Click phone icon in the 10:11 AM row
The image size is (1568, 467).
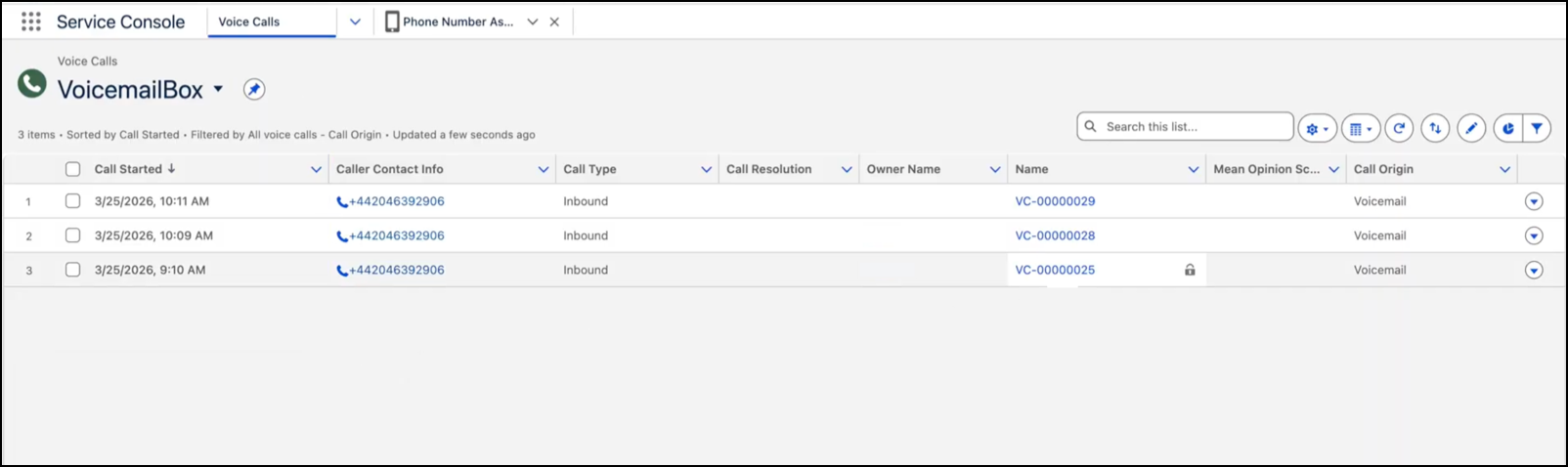[x=342, y=202]
